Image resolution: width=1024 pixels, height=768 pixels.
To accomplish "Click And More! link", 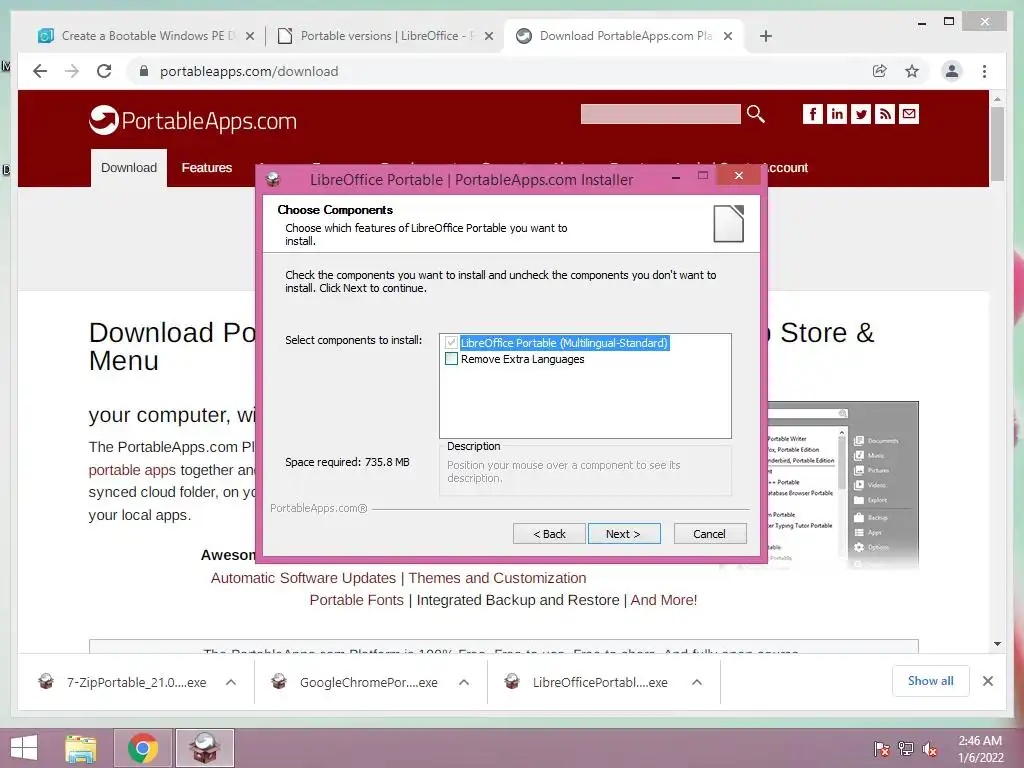I will click(x=664, y=600).
